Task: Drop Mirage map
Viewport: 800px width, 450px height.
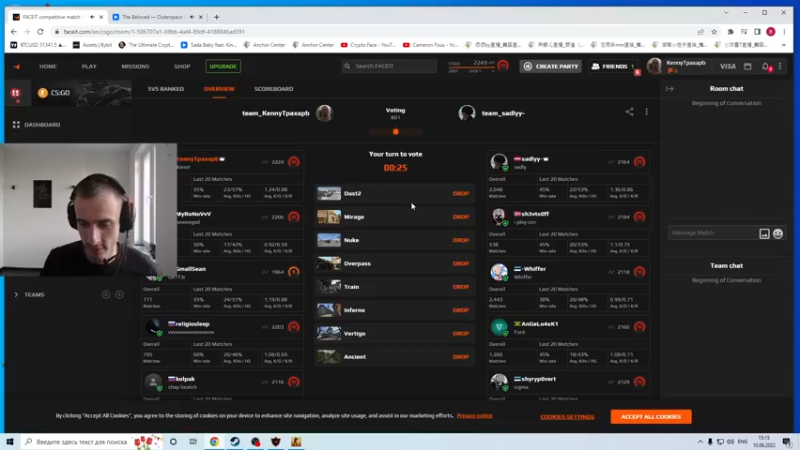Action: click(460, 217)
